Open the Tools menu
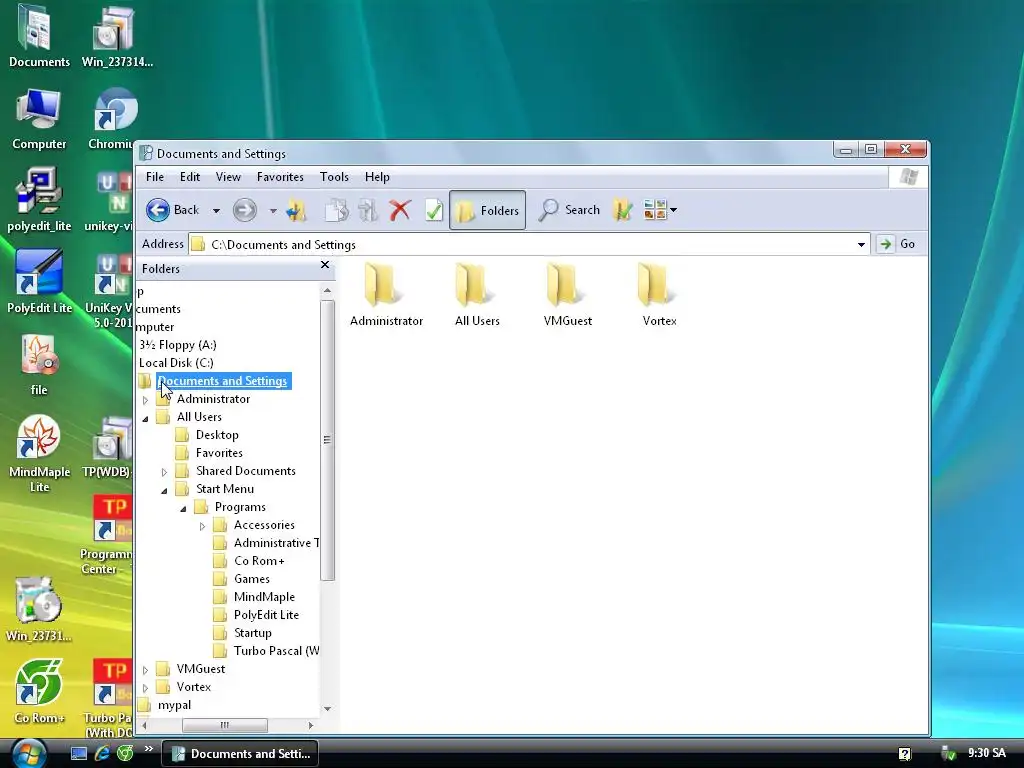This screenshot has width=1024, height=768. pyautogui.click(x=334, y=177)
